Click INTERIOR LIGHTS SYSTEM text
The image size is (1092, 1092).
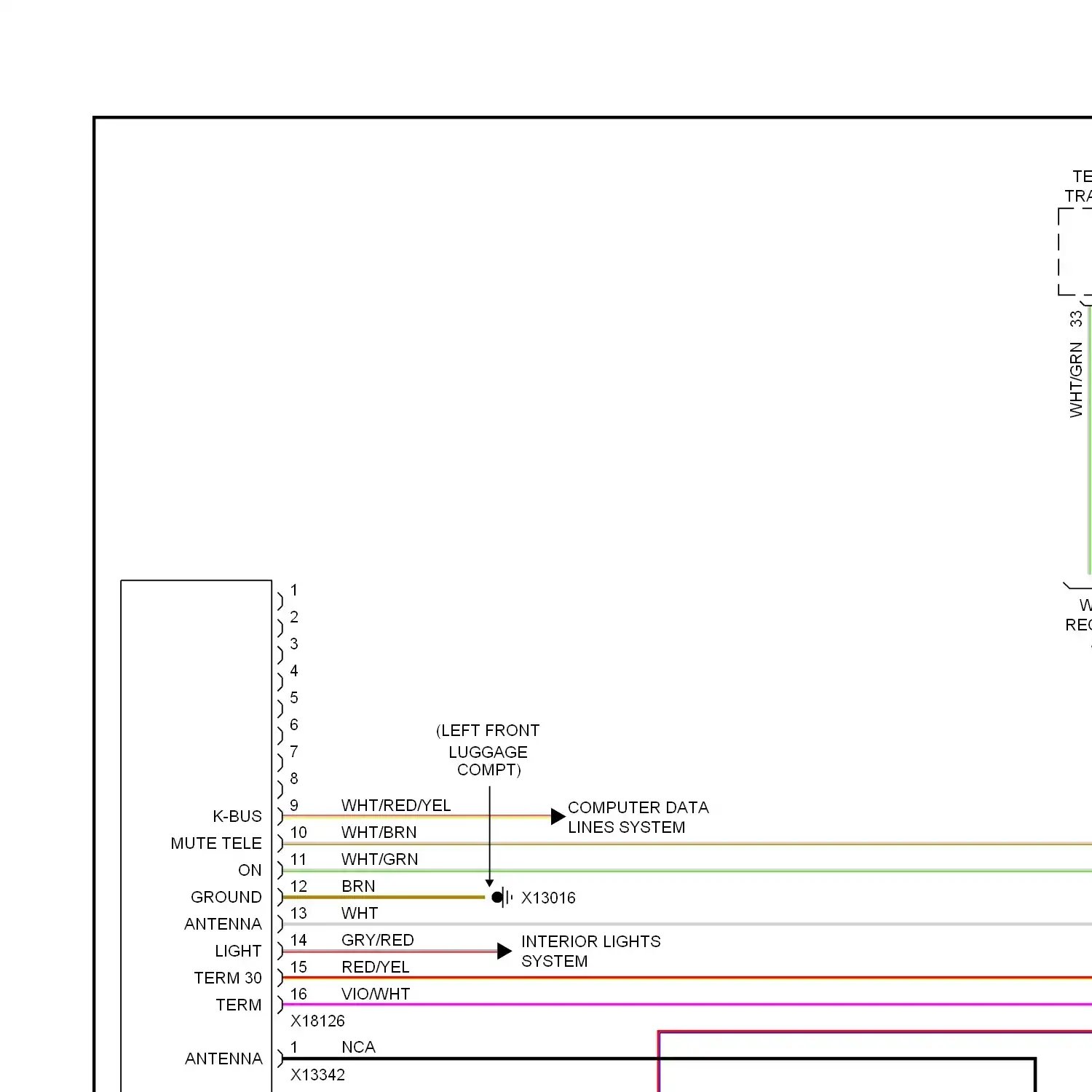point(590,951)
